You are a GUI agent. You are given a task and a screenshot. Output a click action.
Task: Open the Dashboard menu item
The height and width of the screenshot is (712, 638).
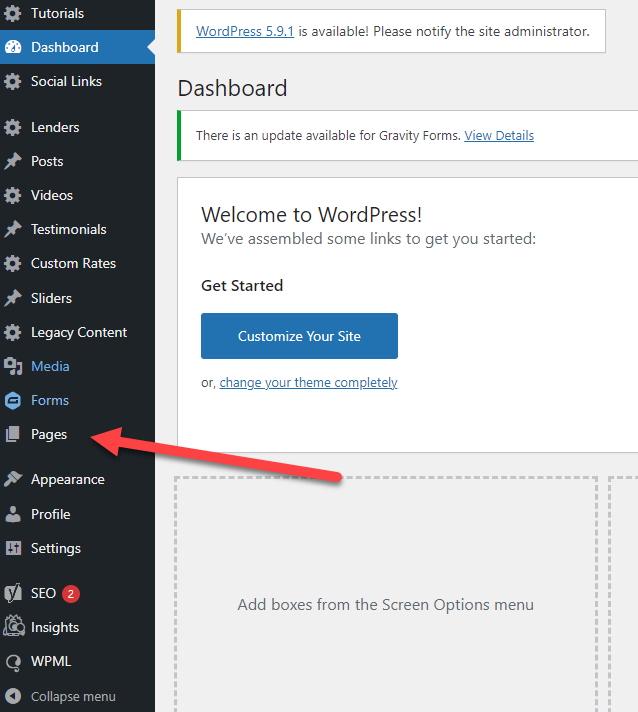tap(77, 47)
